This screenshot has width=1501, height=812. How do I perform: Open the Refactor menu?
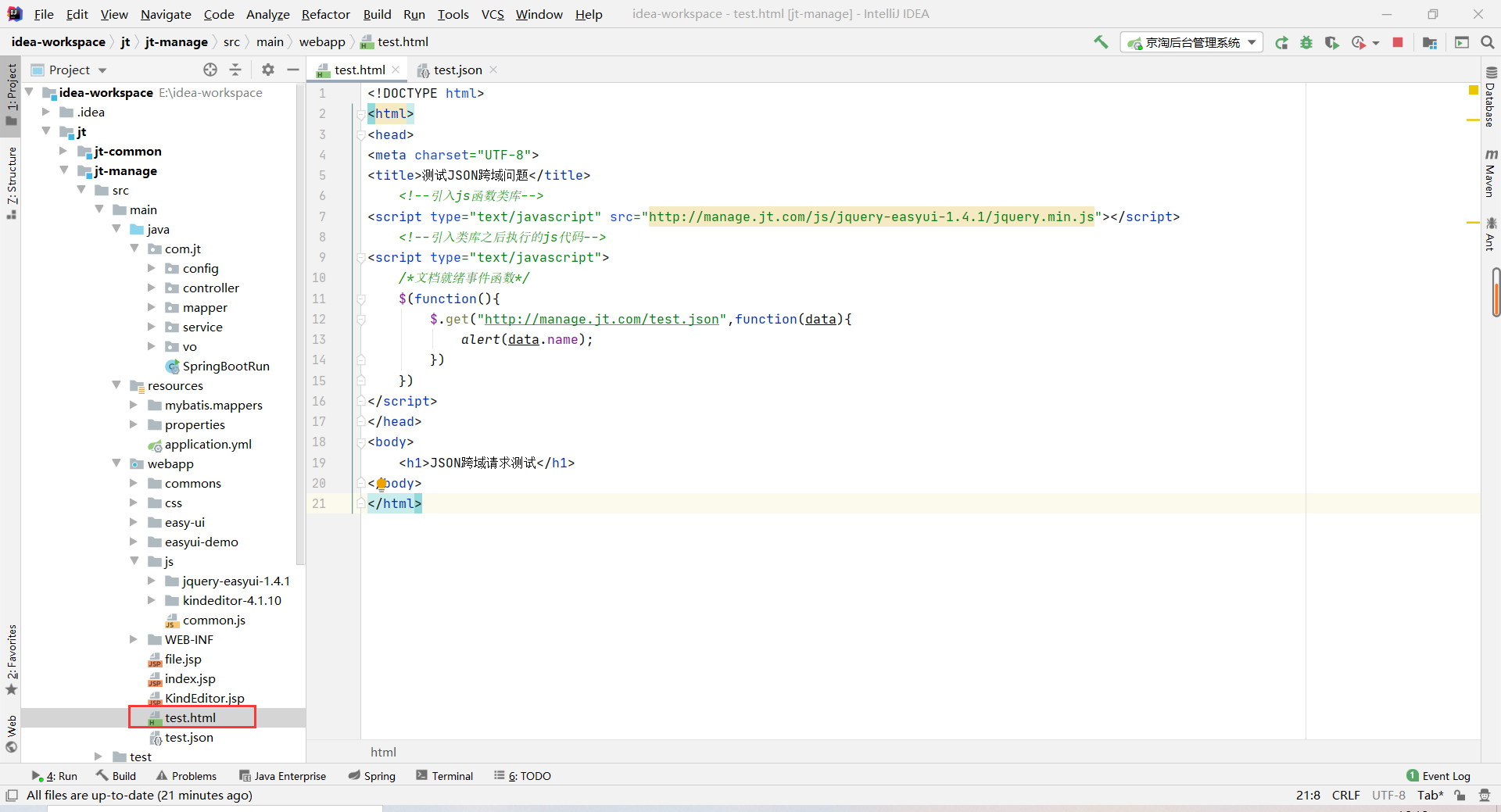326,14
